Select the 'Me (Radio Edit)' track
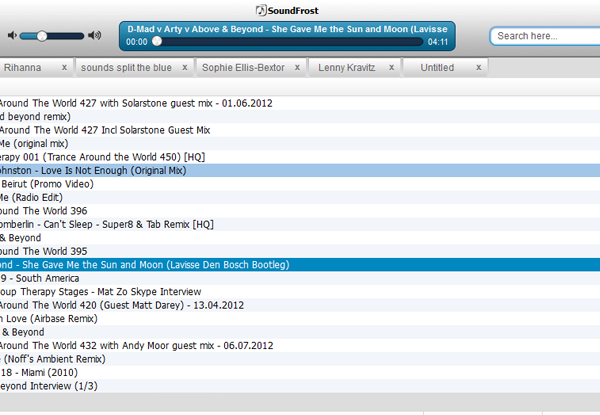 (300, 197)
